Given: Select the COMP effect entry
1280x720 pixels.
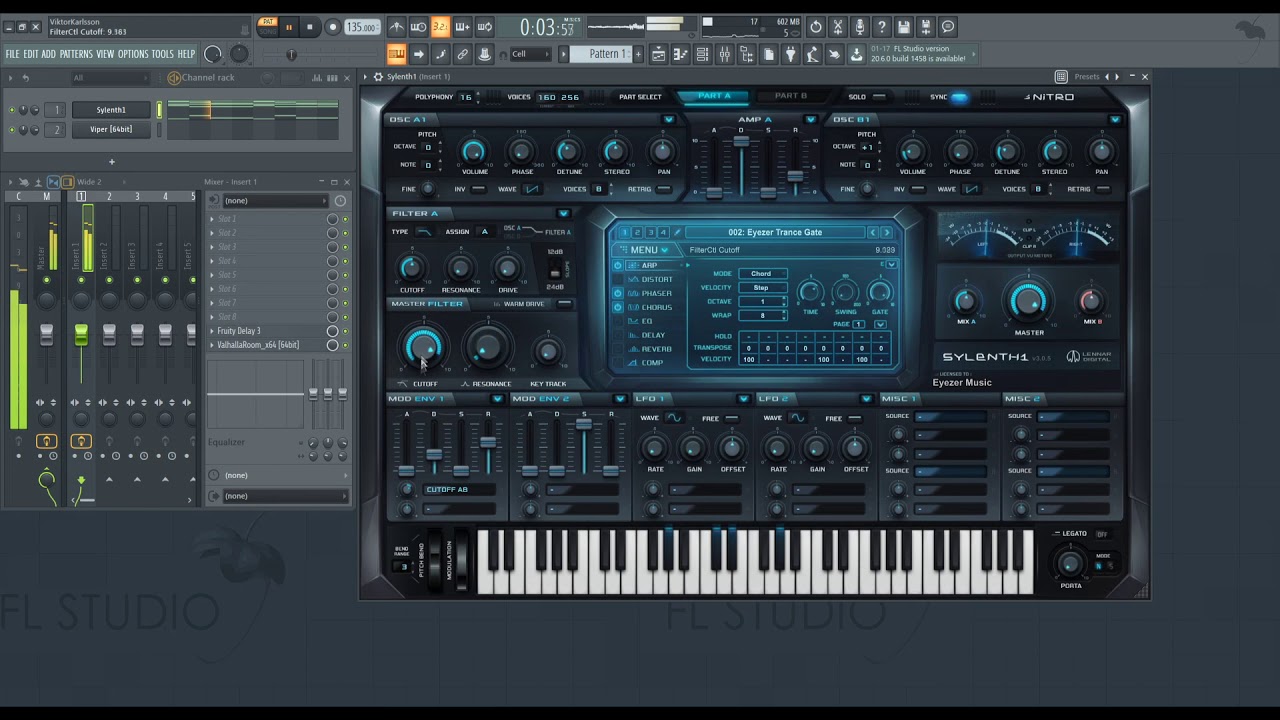Looking at the screenshot, I should point(652,363).
